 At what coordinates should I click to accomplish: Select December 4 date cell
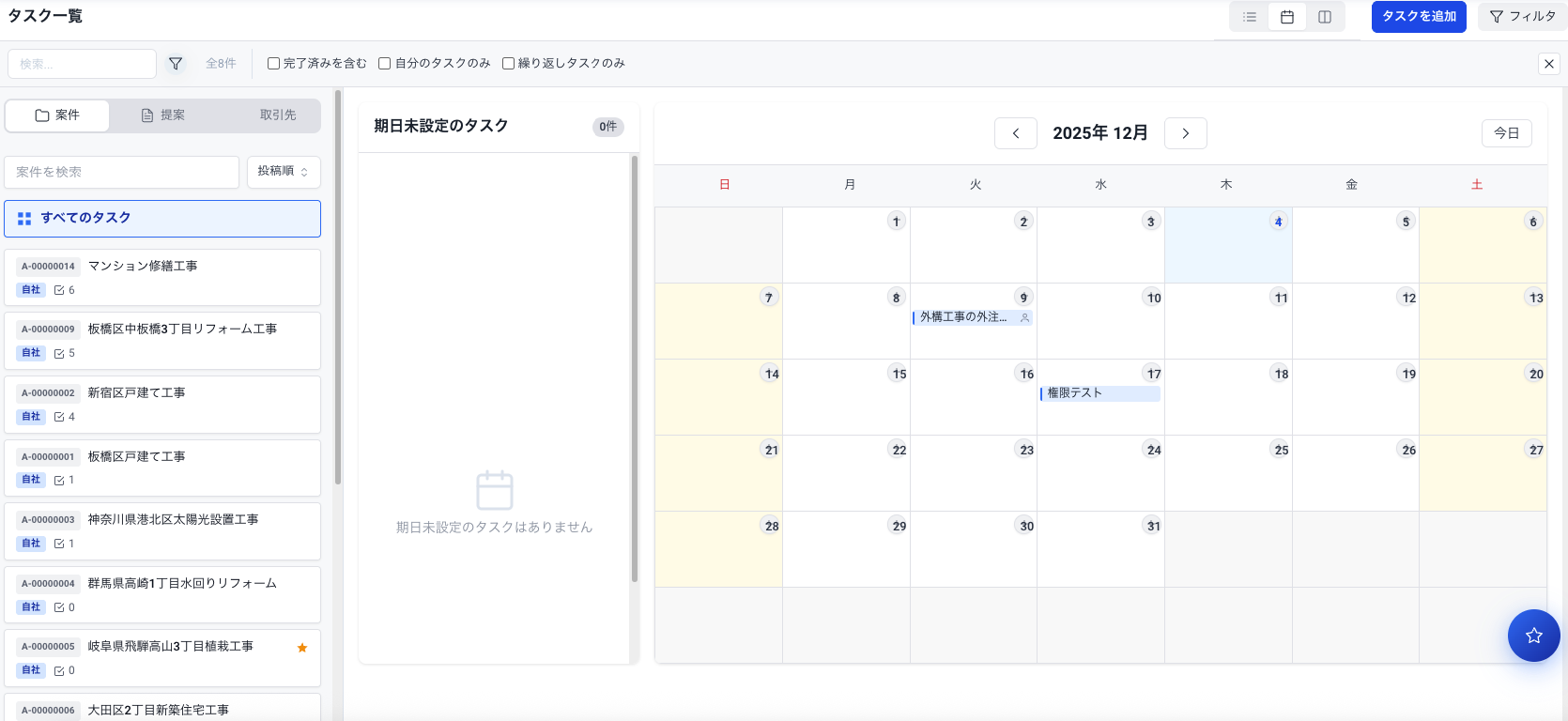(x=1228, y=245)
